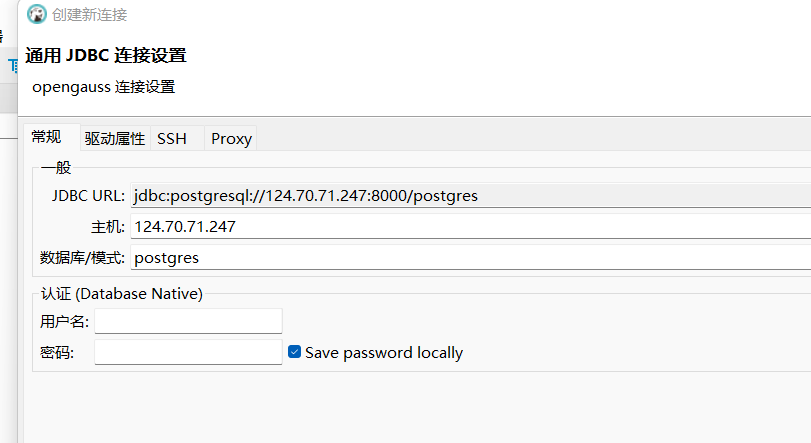This screenshot has width=811, height=443.
Task: Uncheck the Save password locally checkbox
Action: click(x=294, y=352)
